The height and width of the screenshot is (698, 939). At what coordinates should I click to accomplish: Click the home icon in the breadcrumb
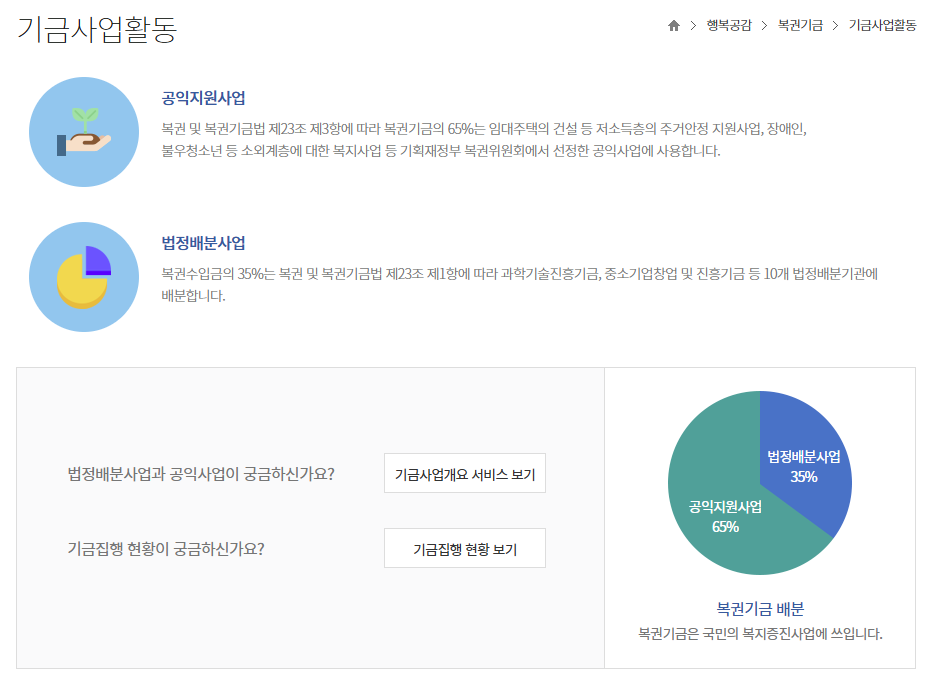coord(674,26)
